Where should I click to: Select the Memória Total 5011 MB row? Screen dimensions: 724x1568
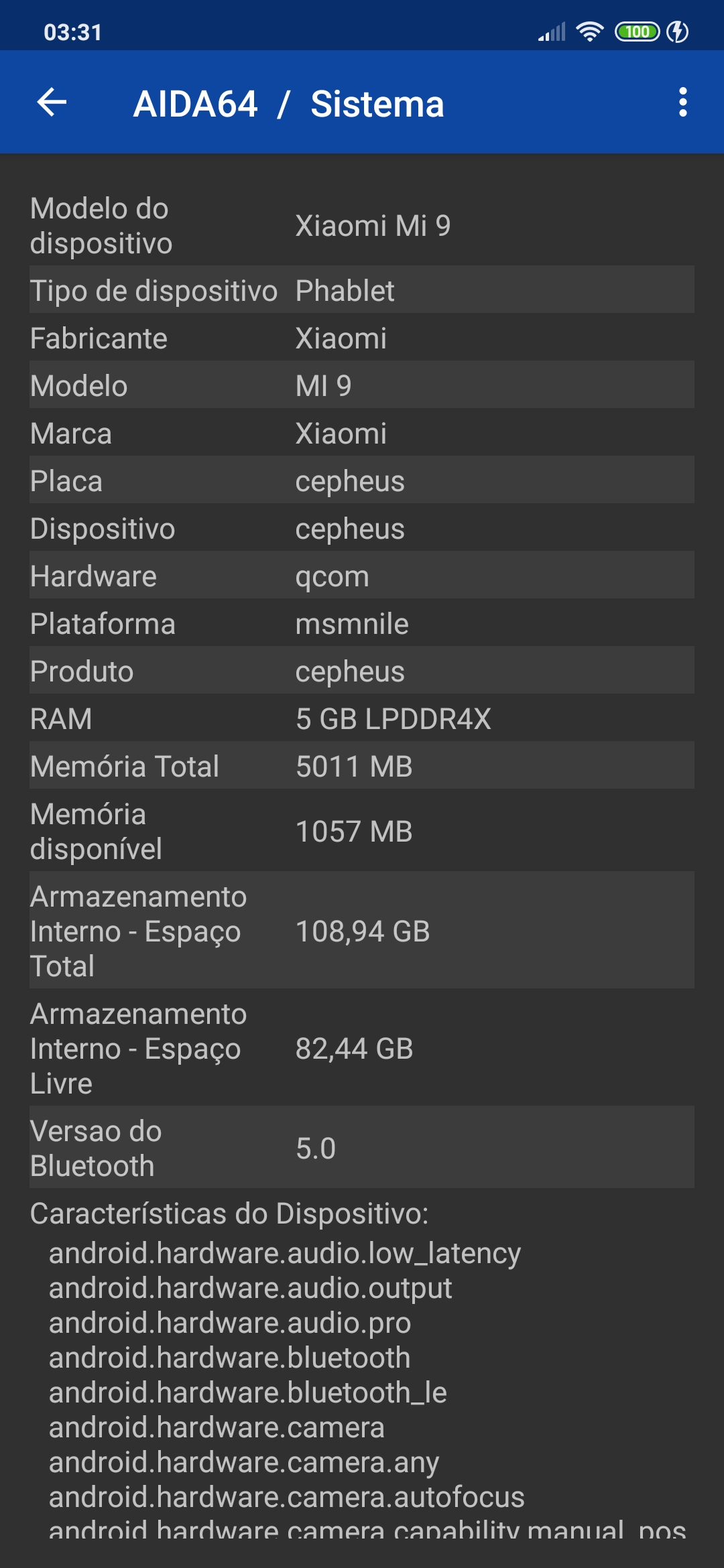(362, 766)
